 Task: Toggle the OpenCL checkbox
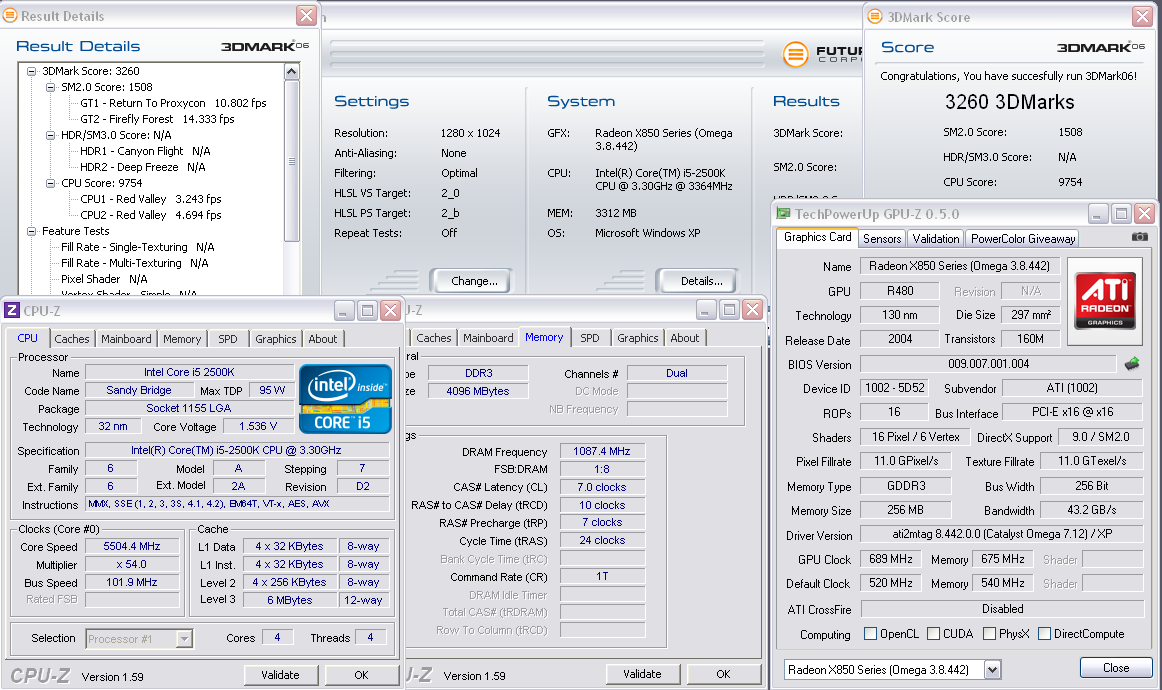871,634
